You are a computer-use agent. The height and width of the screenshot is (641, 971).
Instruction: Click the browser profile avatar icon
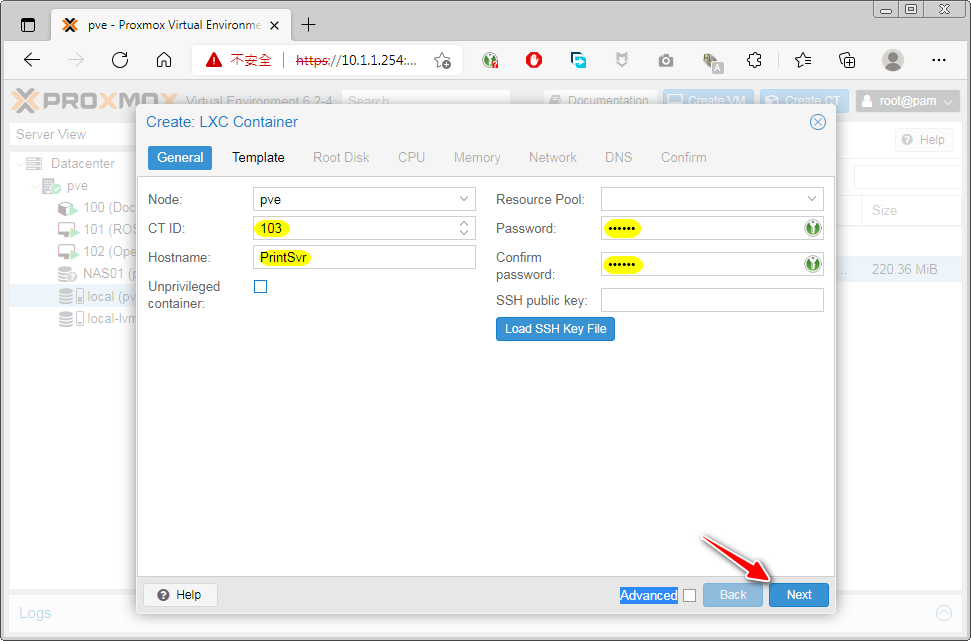coord(893,60)
